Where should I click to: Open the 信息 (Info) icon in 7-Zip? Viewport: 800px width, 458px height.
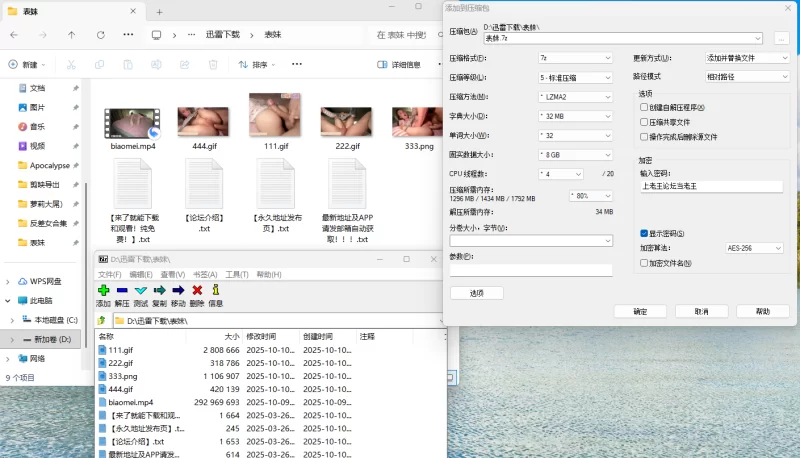[215, 290]
